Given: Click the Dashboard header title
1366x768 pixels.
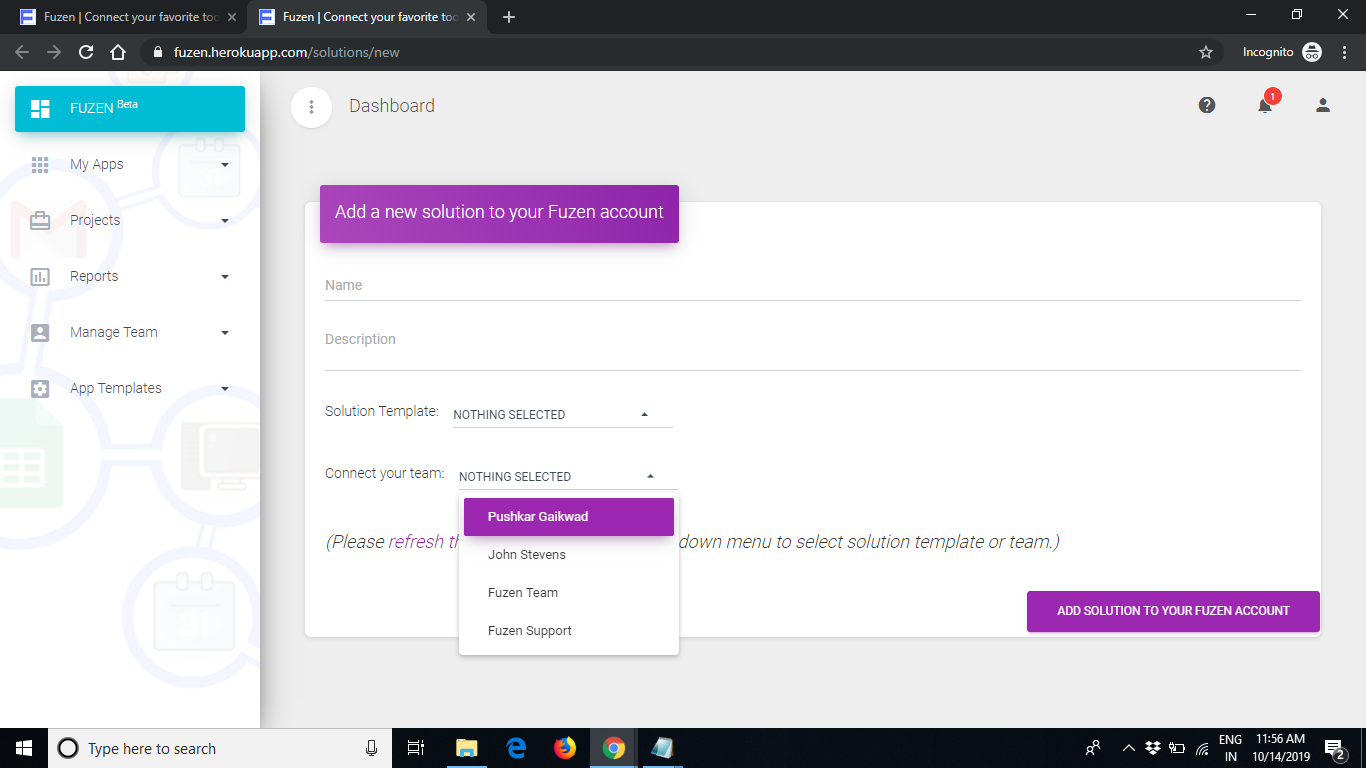Looking at the screenshot, I should click(x=392, y=106).
